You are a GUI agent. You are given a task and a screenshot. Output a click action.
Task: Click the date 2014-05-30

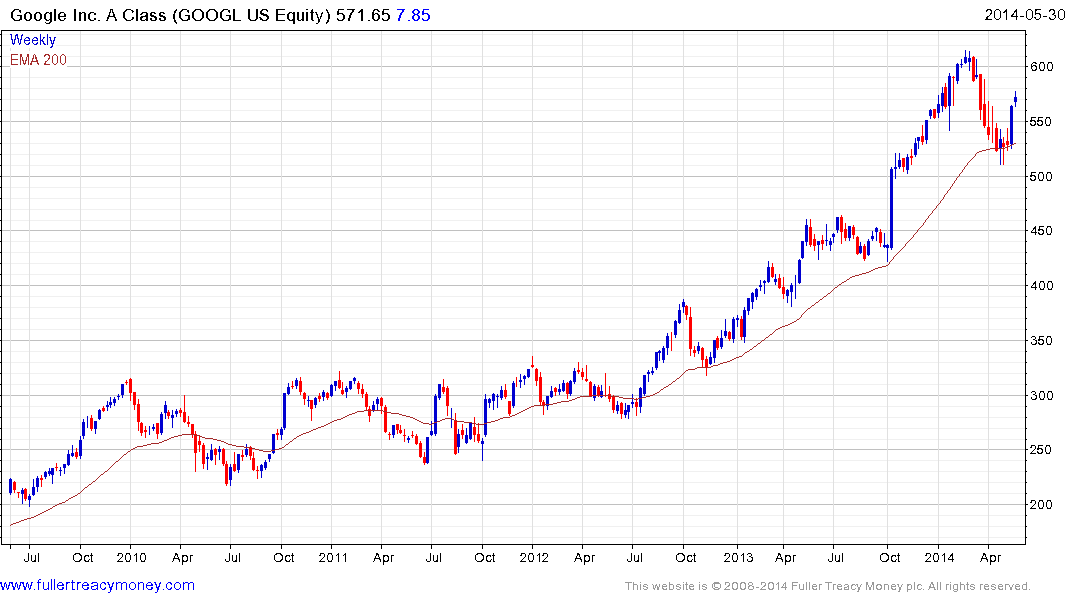1024,14
